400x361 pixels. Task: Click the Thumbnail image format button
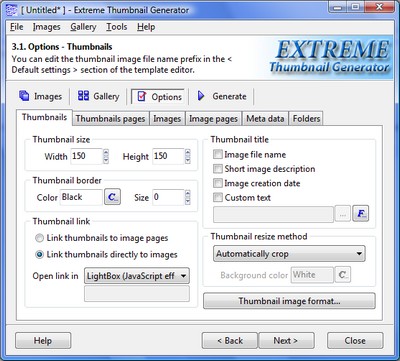click(x=289, y=301)
